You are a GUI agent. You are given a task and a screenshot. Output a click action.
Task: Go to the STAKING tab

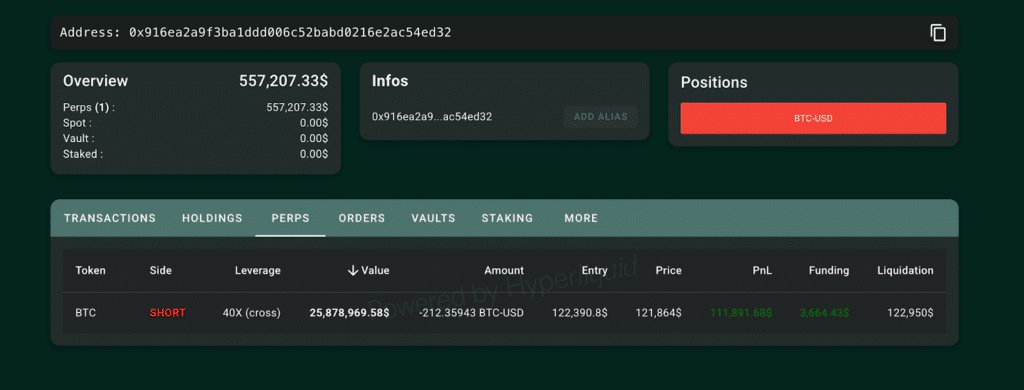pyautogui.click(x=507, y=218)
